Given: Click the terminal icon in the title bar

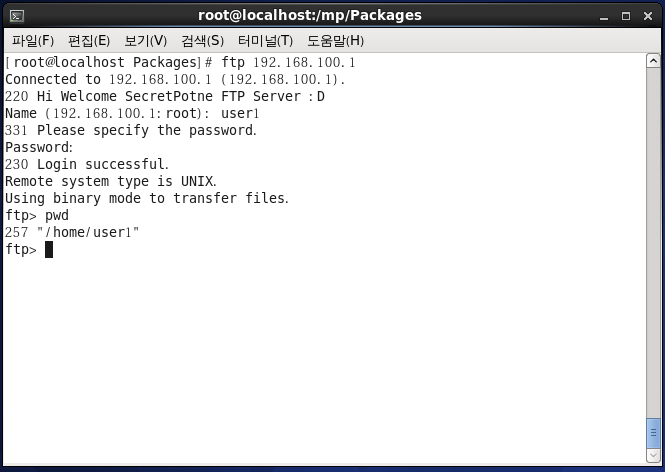Looking at the screenshot, I should pos(17,16).
